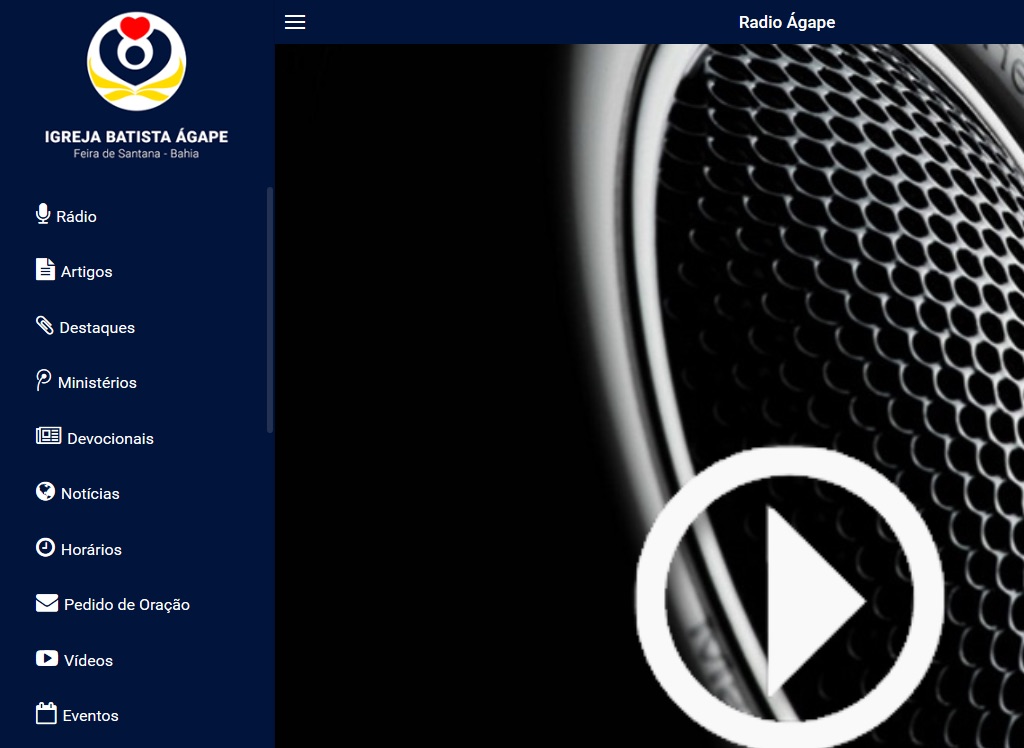The height and width of the screenshot is (748, 1024).
Task: Click the IGREJA BATISTA ÁGAPE heading
Action: tap(136, 137)
